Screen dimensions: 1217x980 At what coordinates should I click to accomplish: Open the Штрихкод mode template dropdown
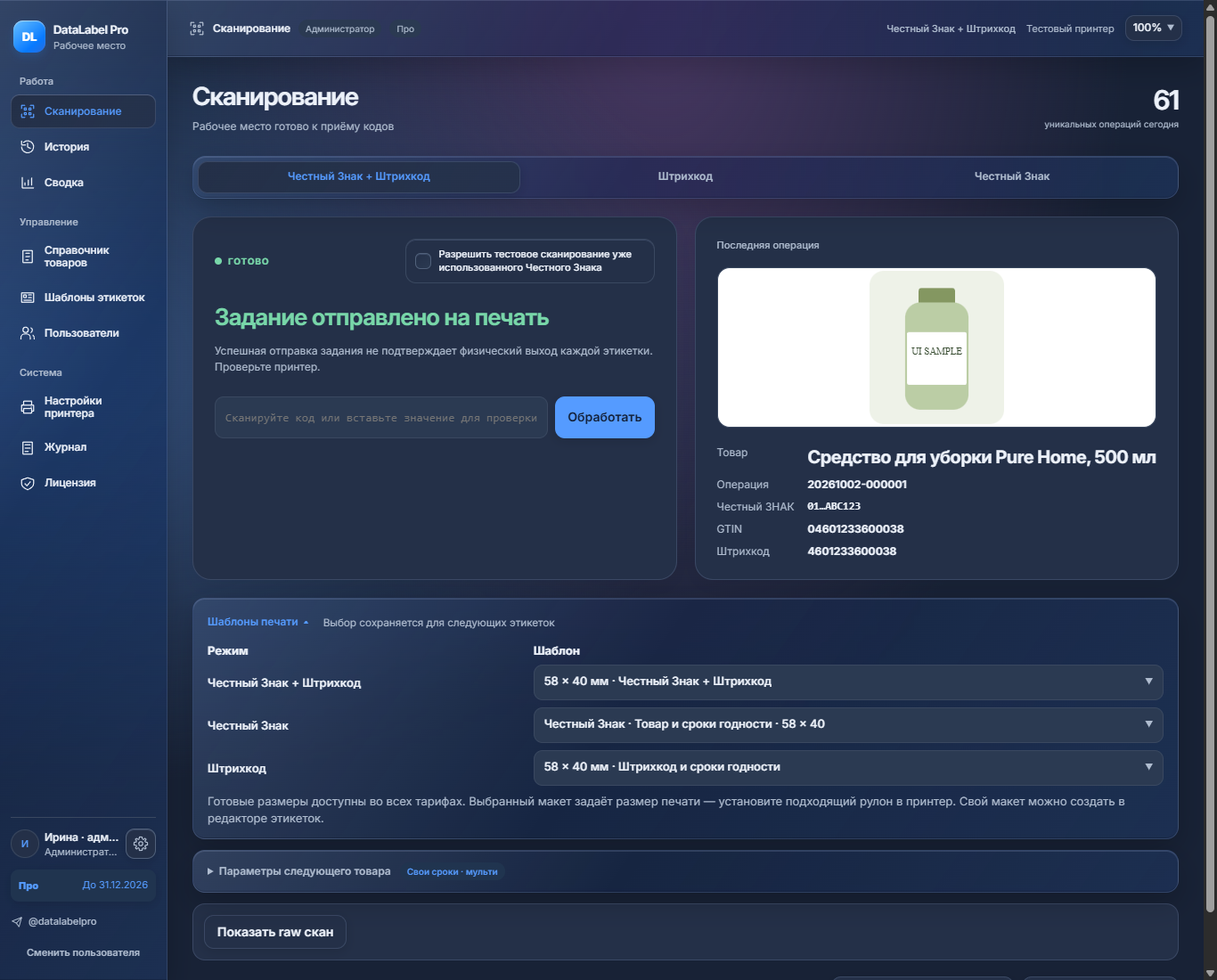point(848,767)
